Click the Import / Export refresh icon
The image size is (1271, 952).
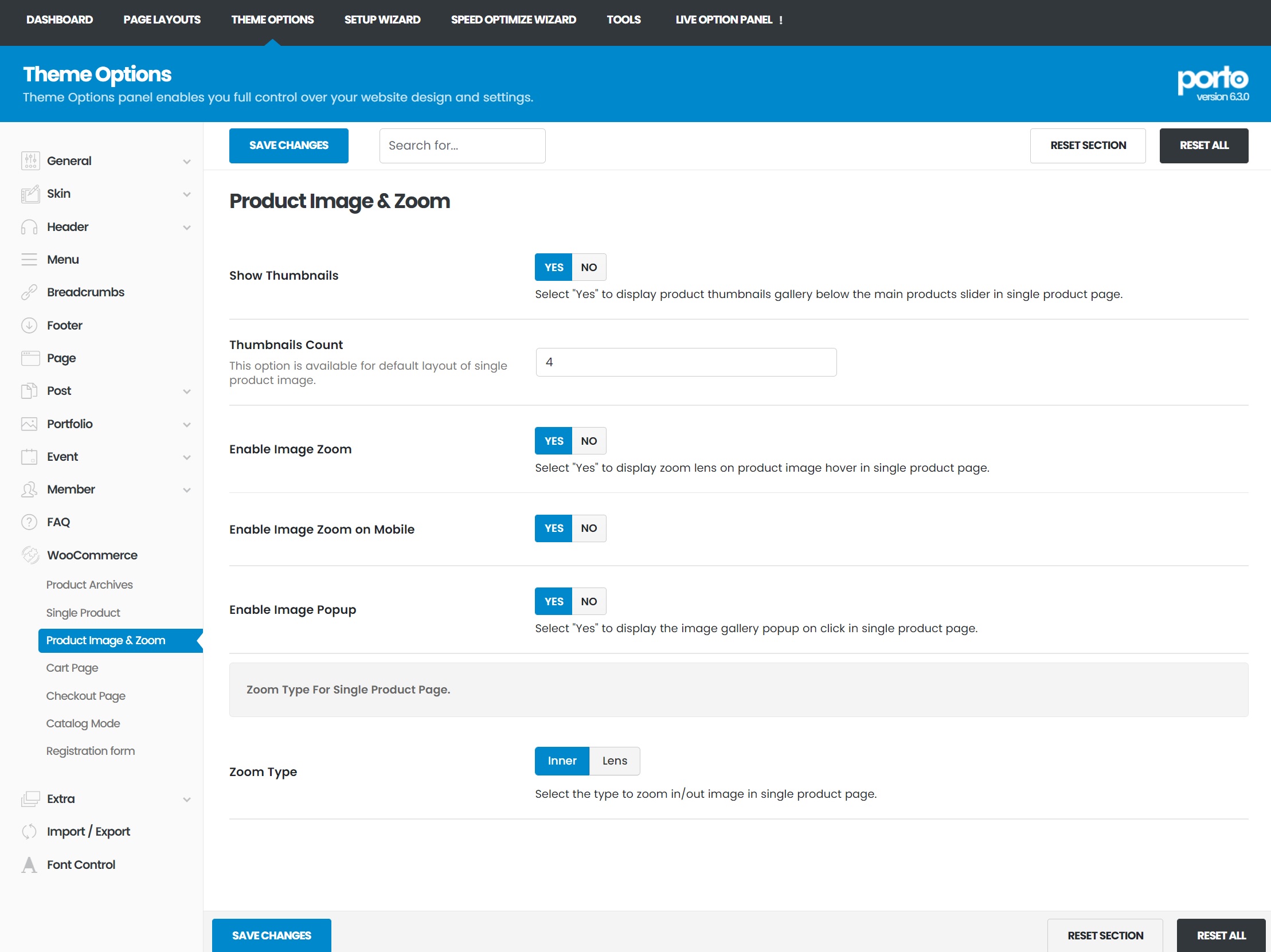pos(29,831)
